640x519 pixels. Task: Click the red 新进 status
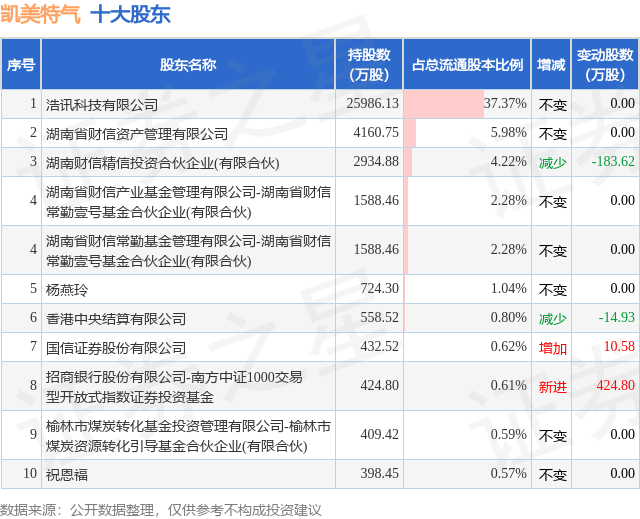(553, 387)
